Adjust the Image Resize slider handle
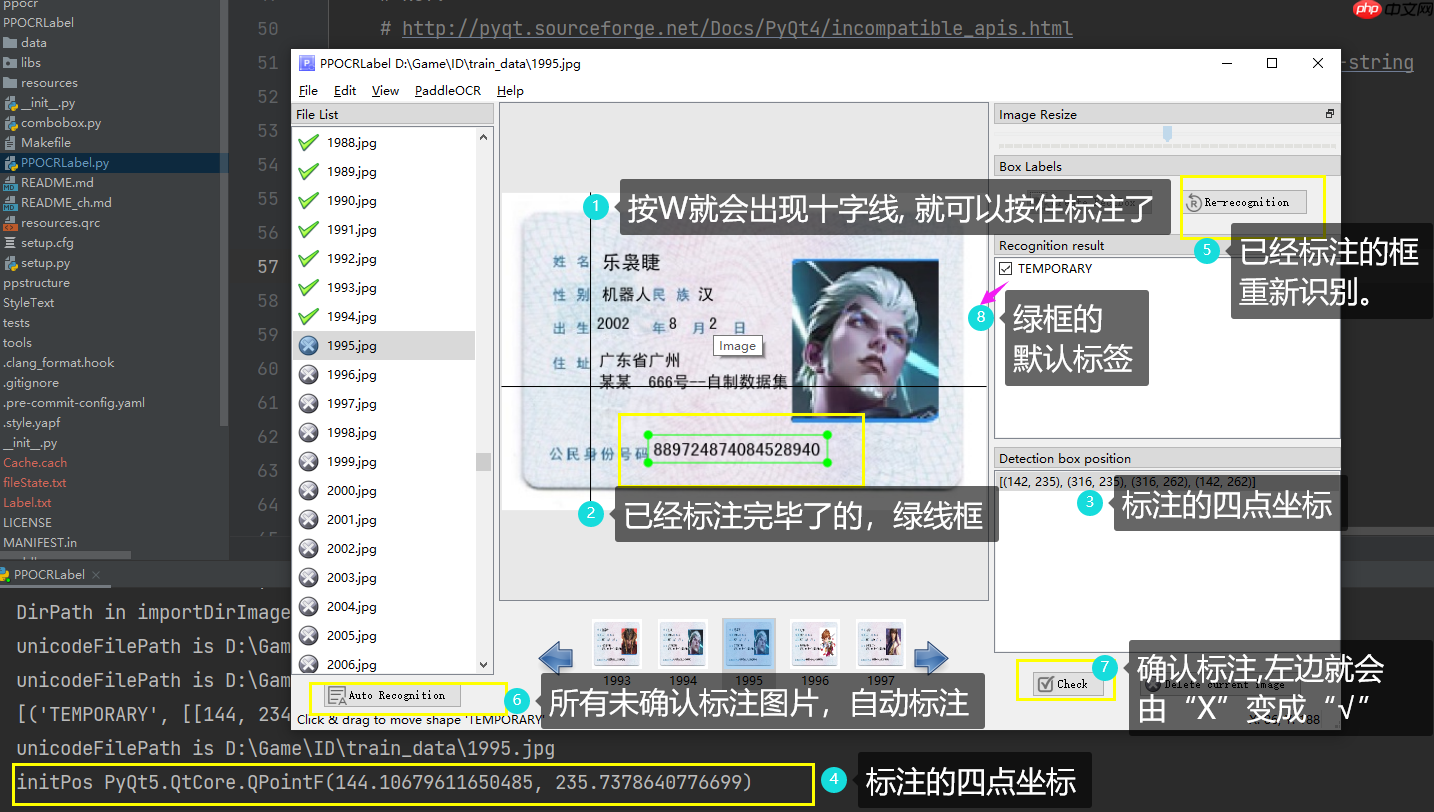 [x=1167, y=133]
